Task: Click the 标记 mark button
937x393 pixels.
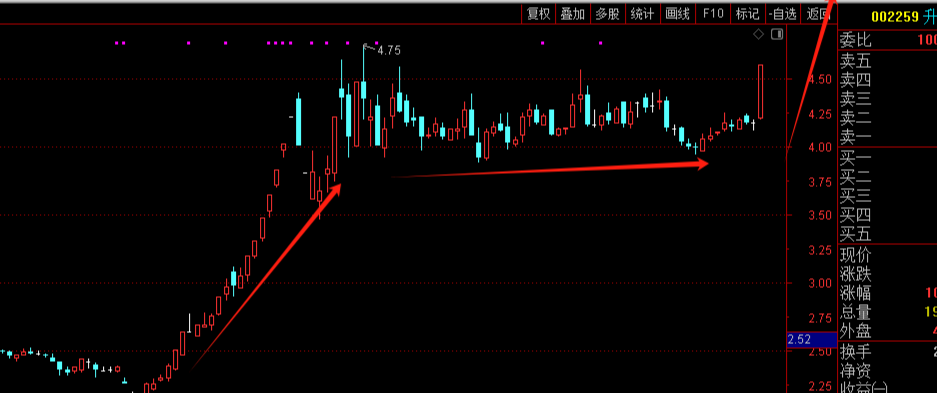Action: coord(748,14)
